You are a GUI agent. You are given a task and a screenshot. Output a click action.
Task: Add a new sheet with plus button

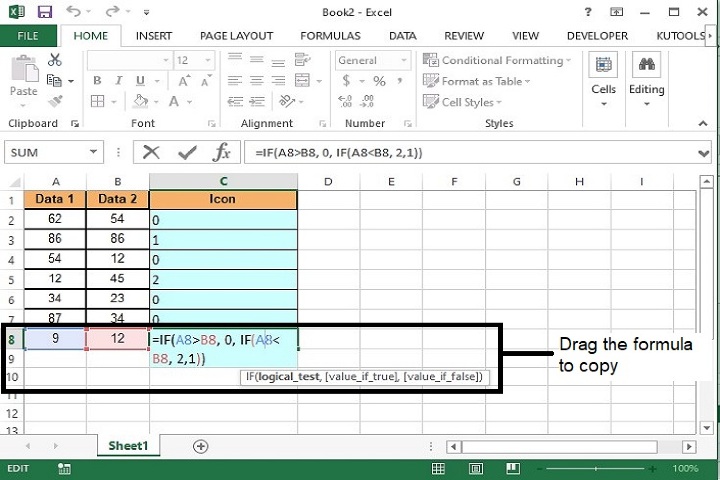click(x=201, y=446)
